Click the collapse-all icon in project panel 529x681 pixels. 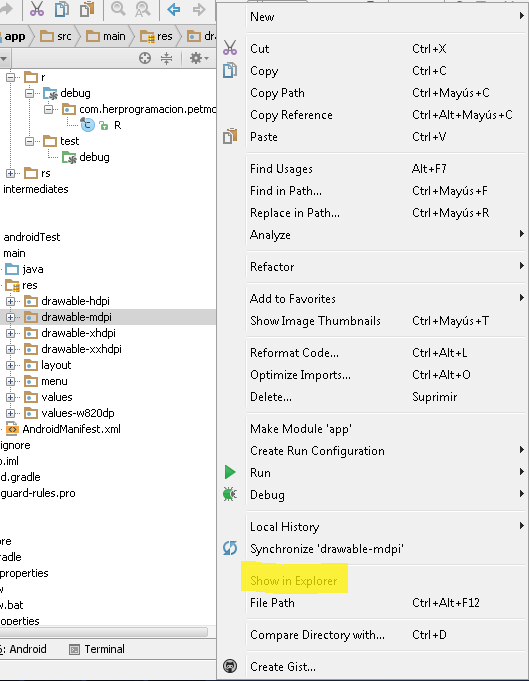166,58
